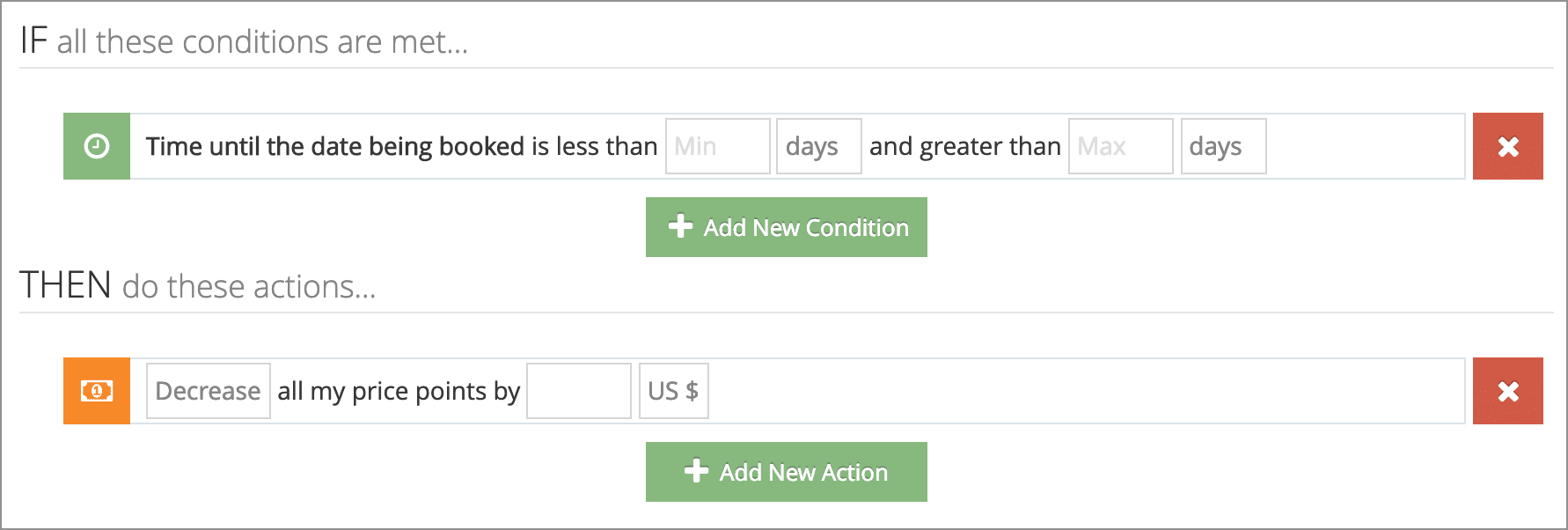This screenshot has width=1568, height=530.
Task: Click the plus icon beside Add New Action
Action: 696,471
